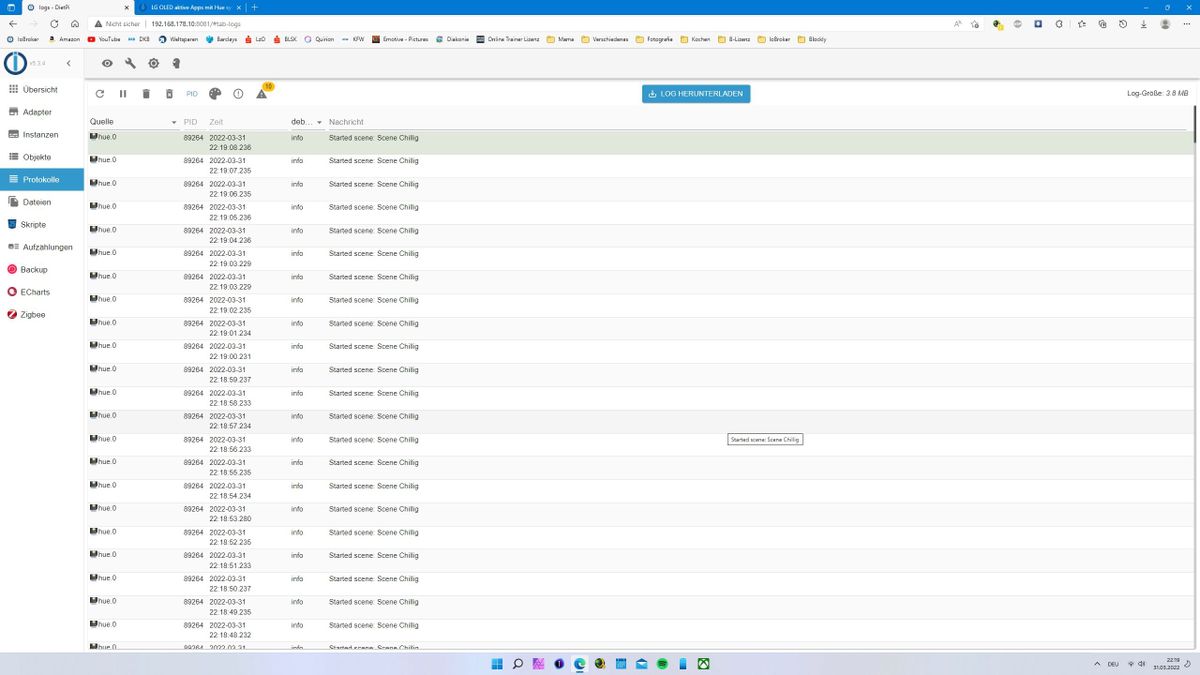Image resolution: width=1200 pixels, height=675 pixels.
Task: Collapse the sidebar with the chevron
Action: (68, 63)
